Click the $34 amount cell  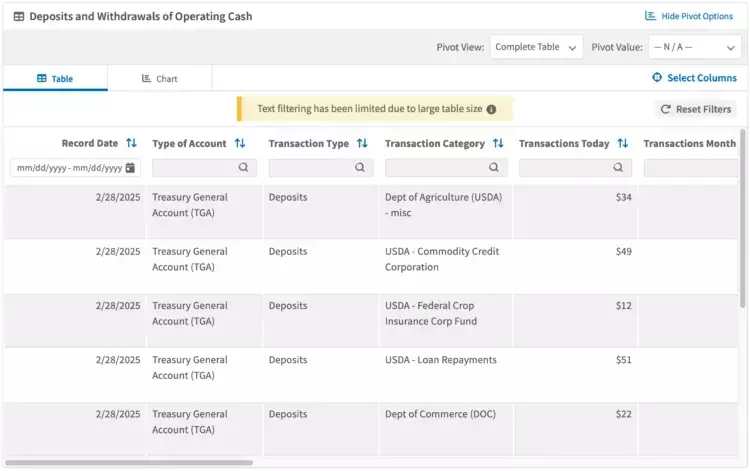[x=575, y=212]
